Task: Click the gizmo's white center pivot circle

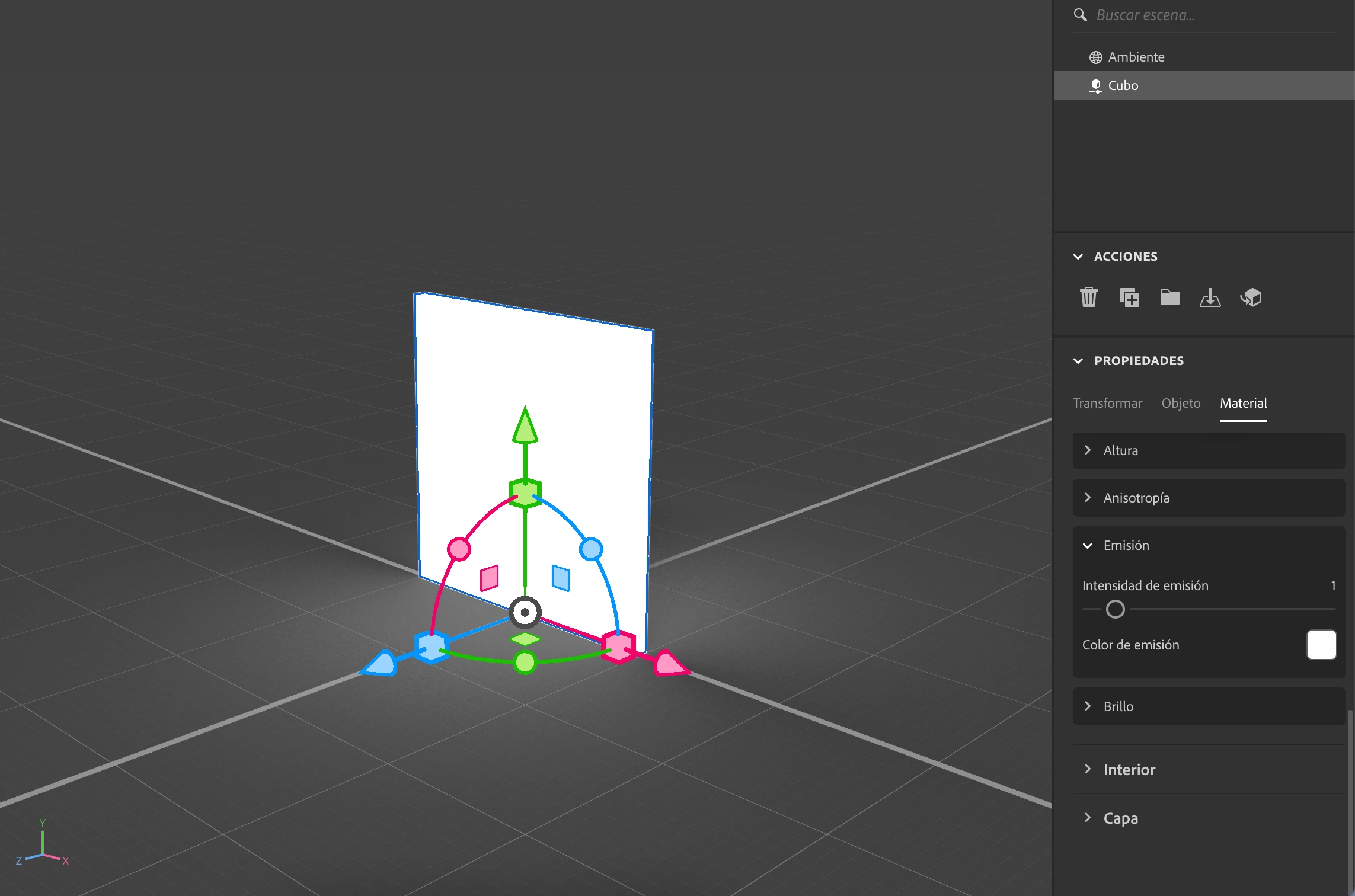Action: pos(525,612)
